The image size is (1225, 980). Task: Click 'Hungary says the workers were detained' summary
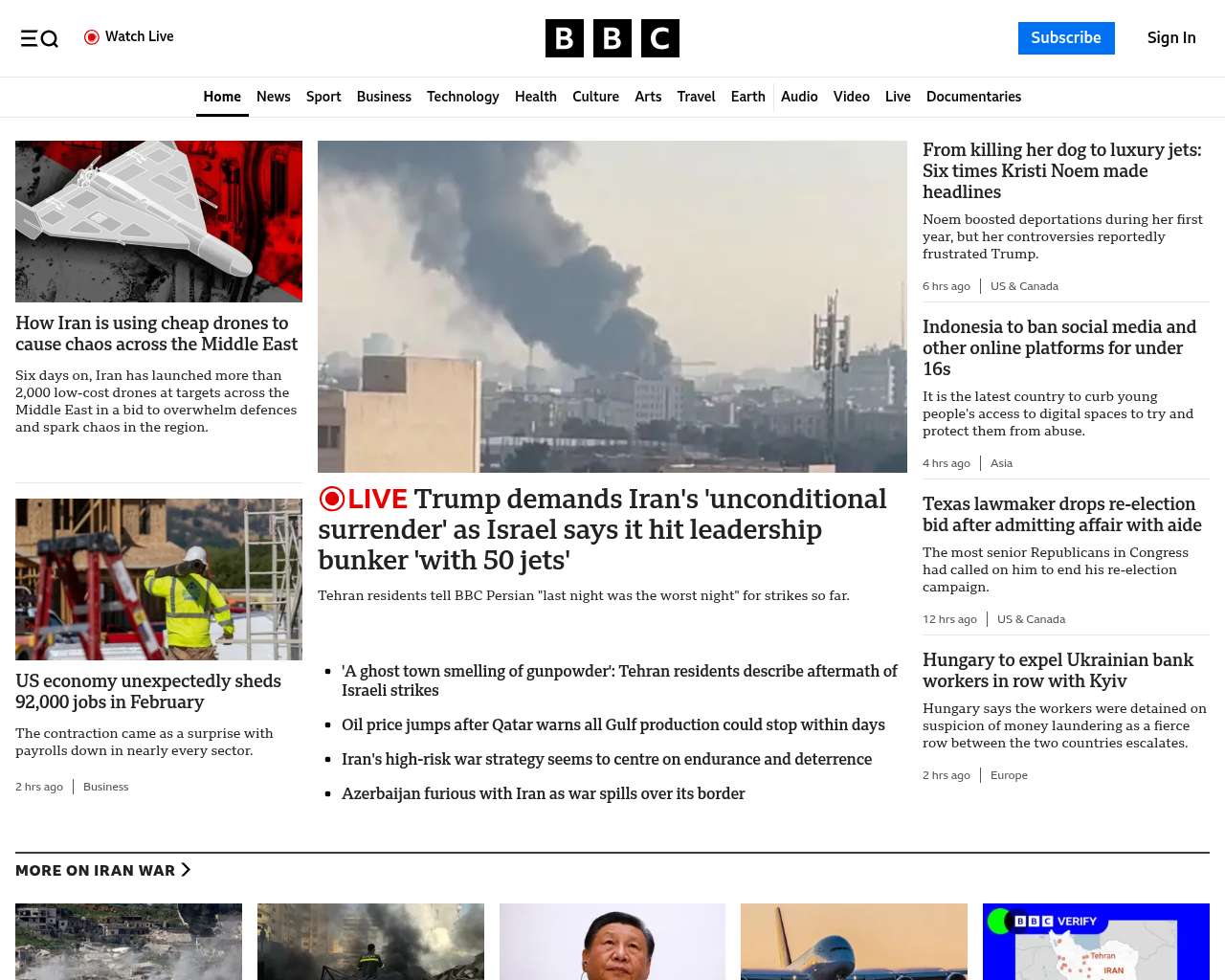1064,725
